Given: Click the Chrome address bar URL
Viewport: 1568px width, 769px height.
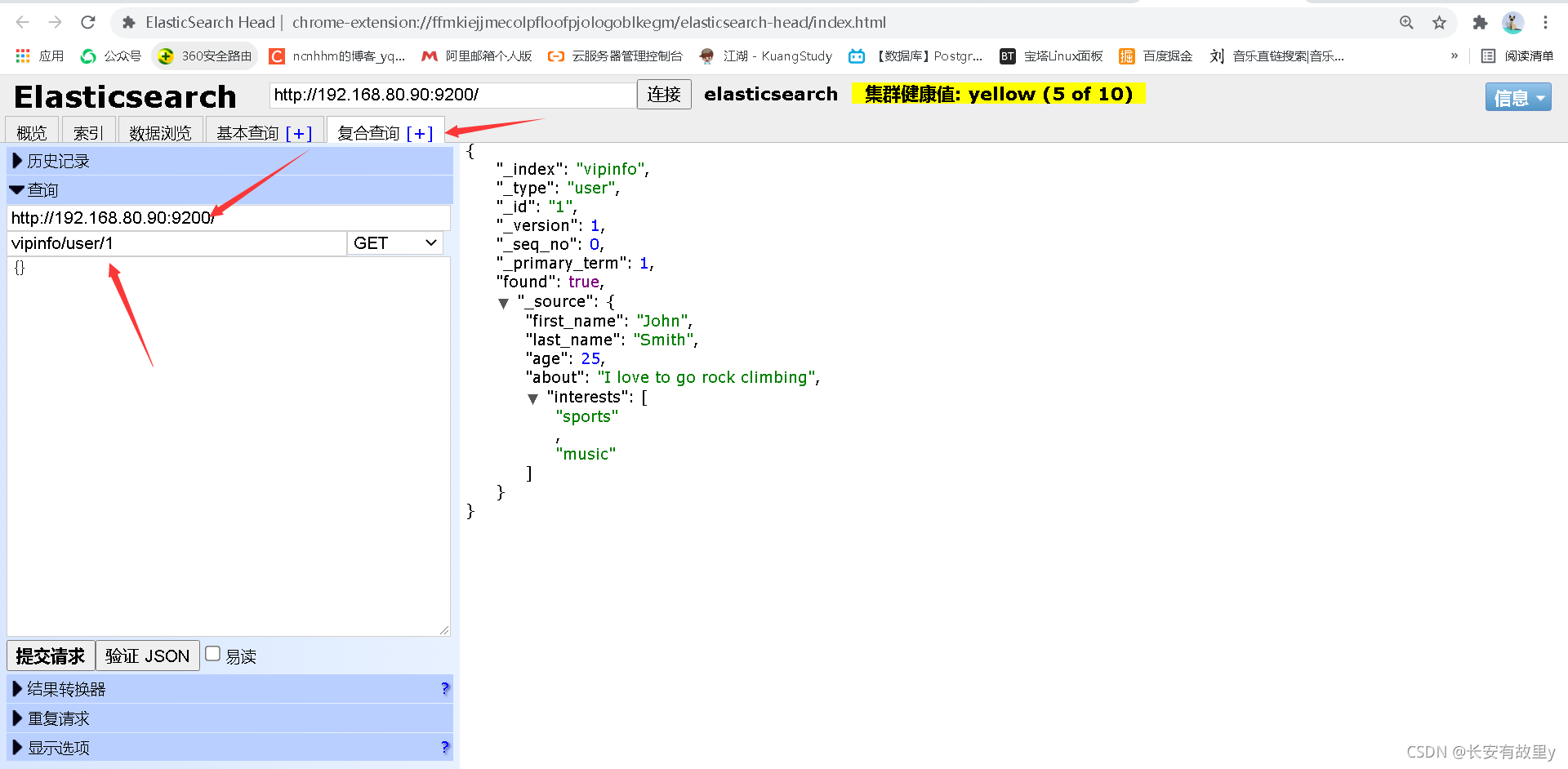Looking at the screenshot, I should [x=588, y=23].
